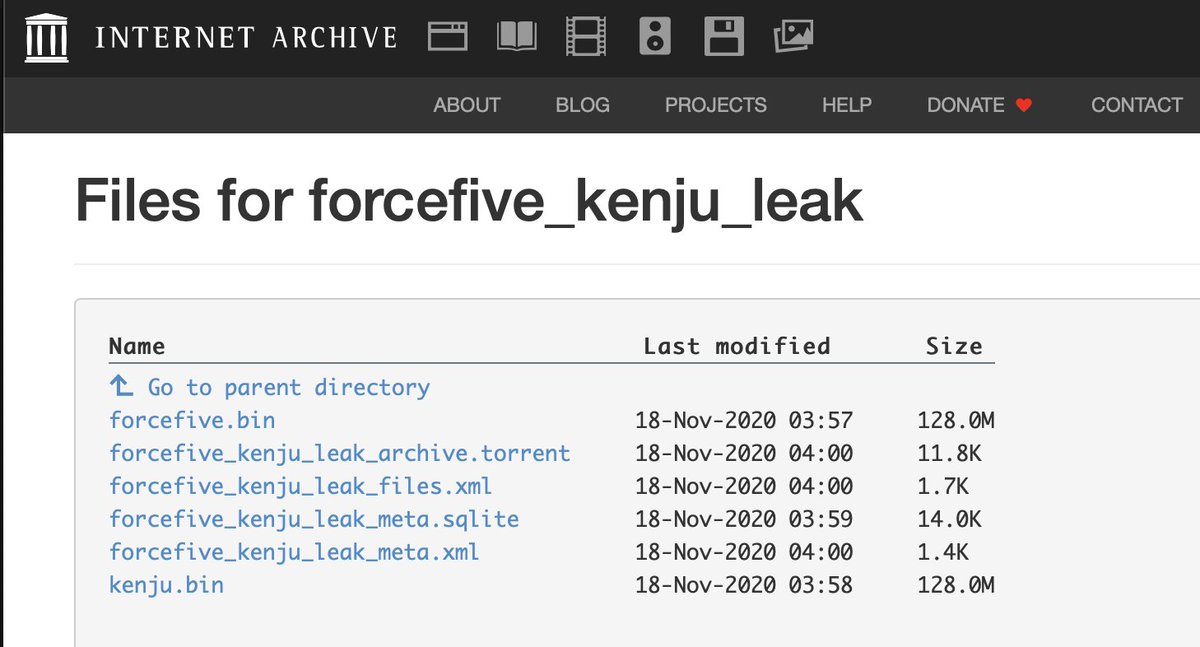This screenshot has height=647, width=1200.
Task: Click the 14.0K size of meta.sqlite
Action: (x=950, y=519)
